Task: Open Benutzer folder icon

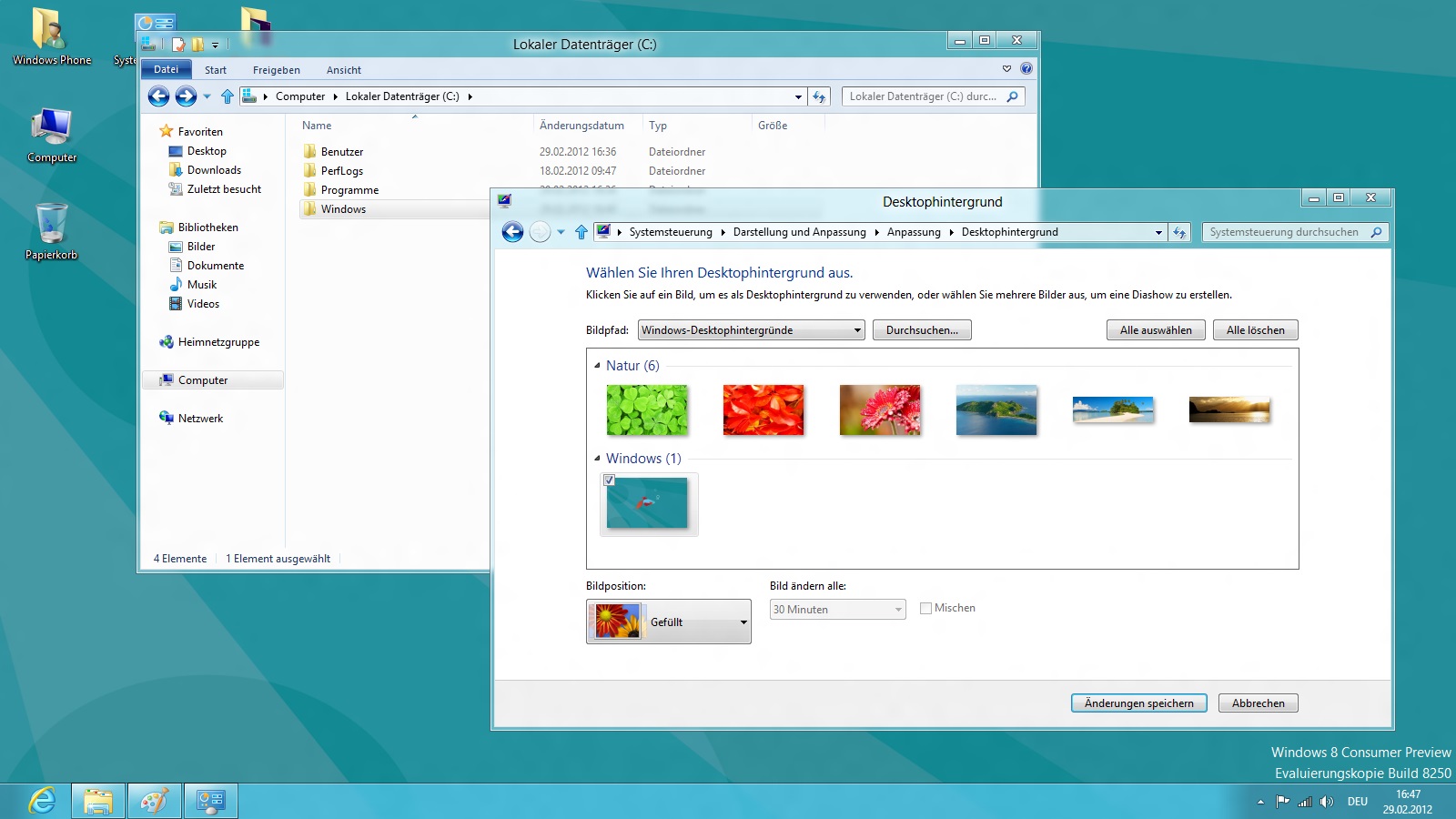Action: pos(310,152)
